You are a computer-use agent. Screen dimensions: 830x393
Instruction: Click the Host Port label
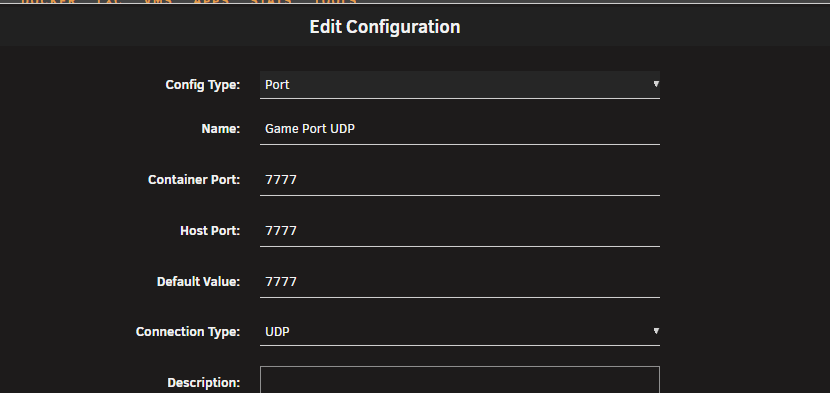210,231
